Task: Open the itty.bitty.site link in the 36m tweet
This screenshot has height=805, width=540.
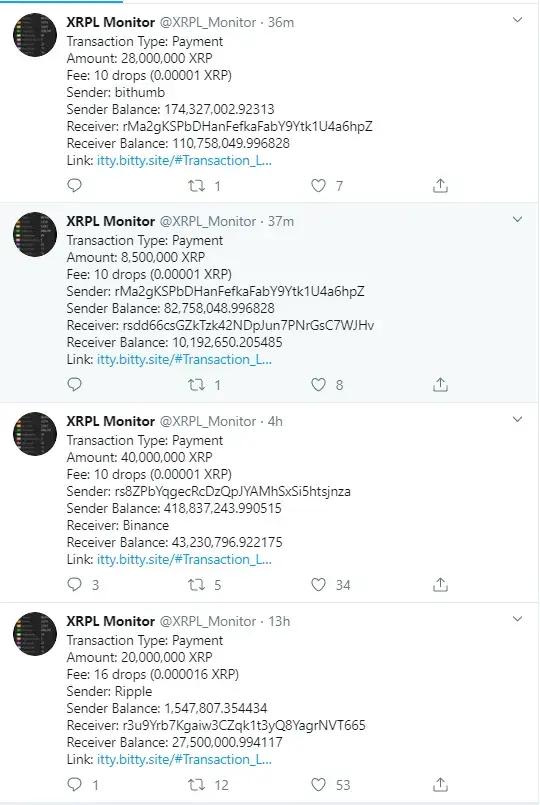Action: click(184, 160)
